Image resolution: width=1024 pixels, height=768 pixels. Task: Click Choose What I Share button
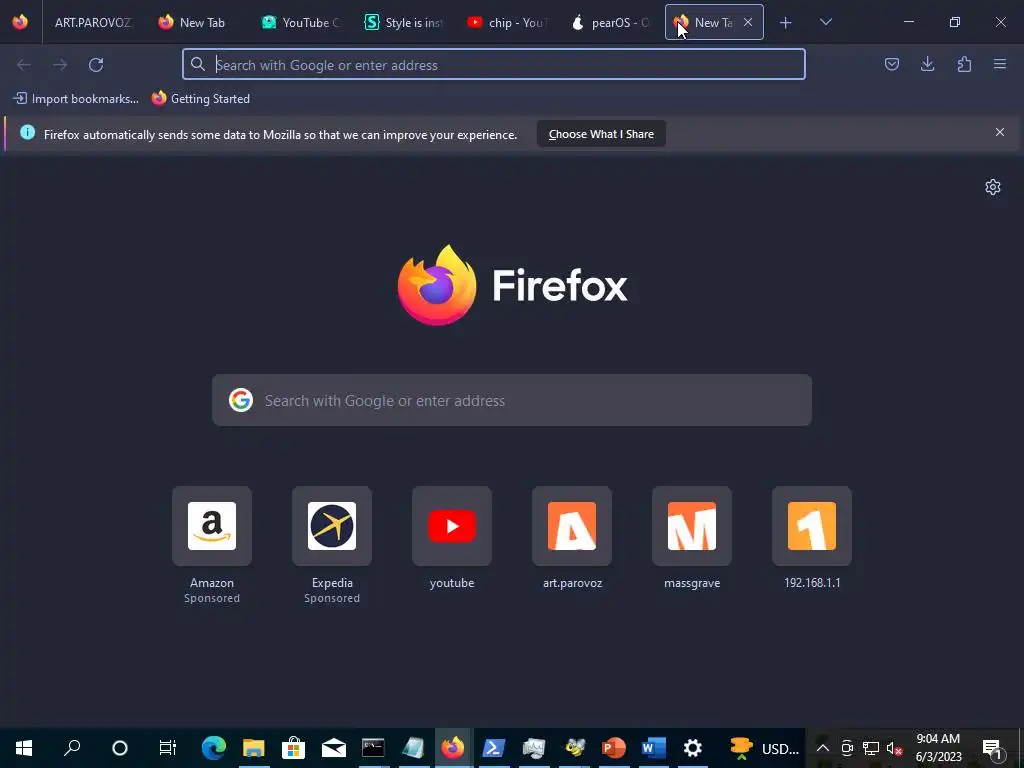pyautogui.click(x=601, y=134)
